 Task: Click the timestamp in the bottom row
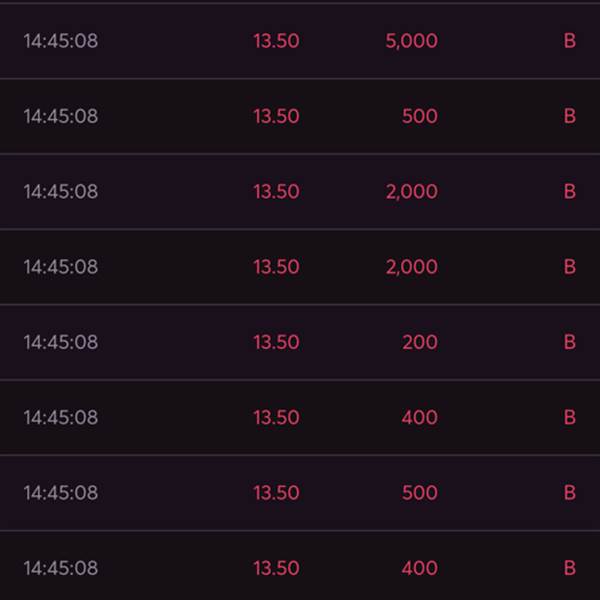coord(61,568)
